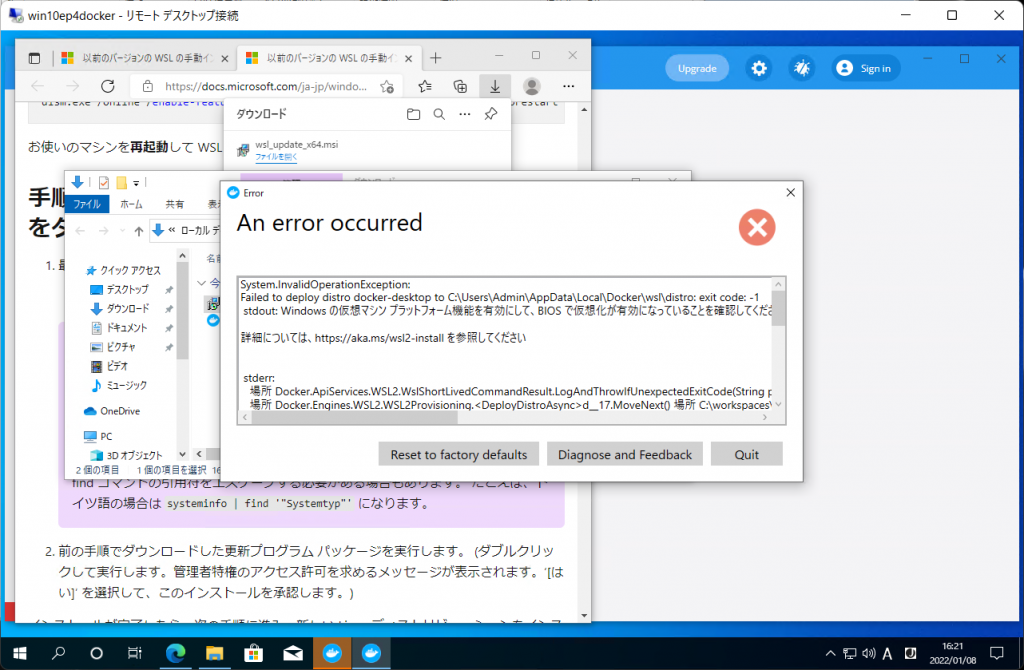Open volume control in system tray
The image size is (1024, 670).
pos(868,653)
